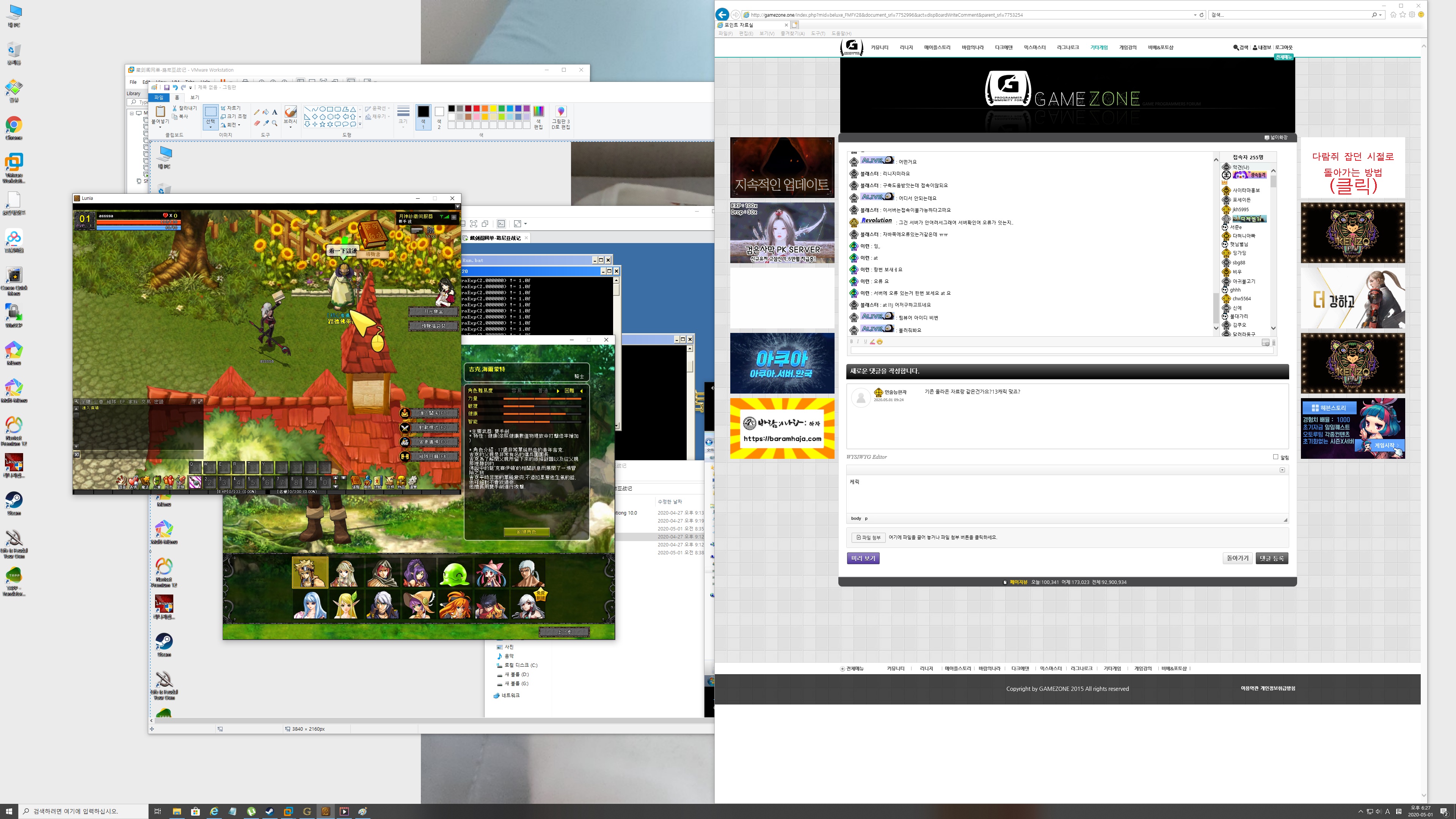Open the 기타게임 site navigation menu

coord(1099,47)
